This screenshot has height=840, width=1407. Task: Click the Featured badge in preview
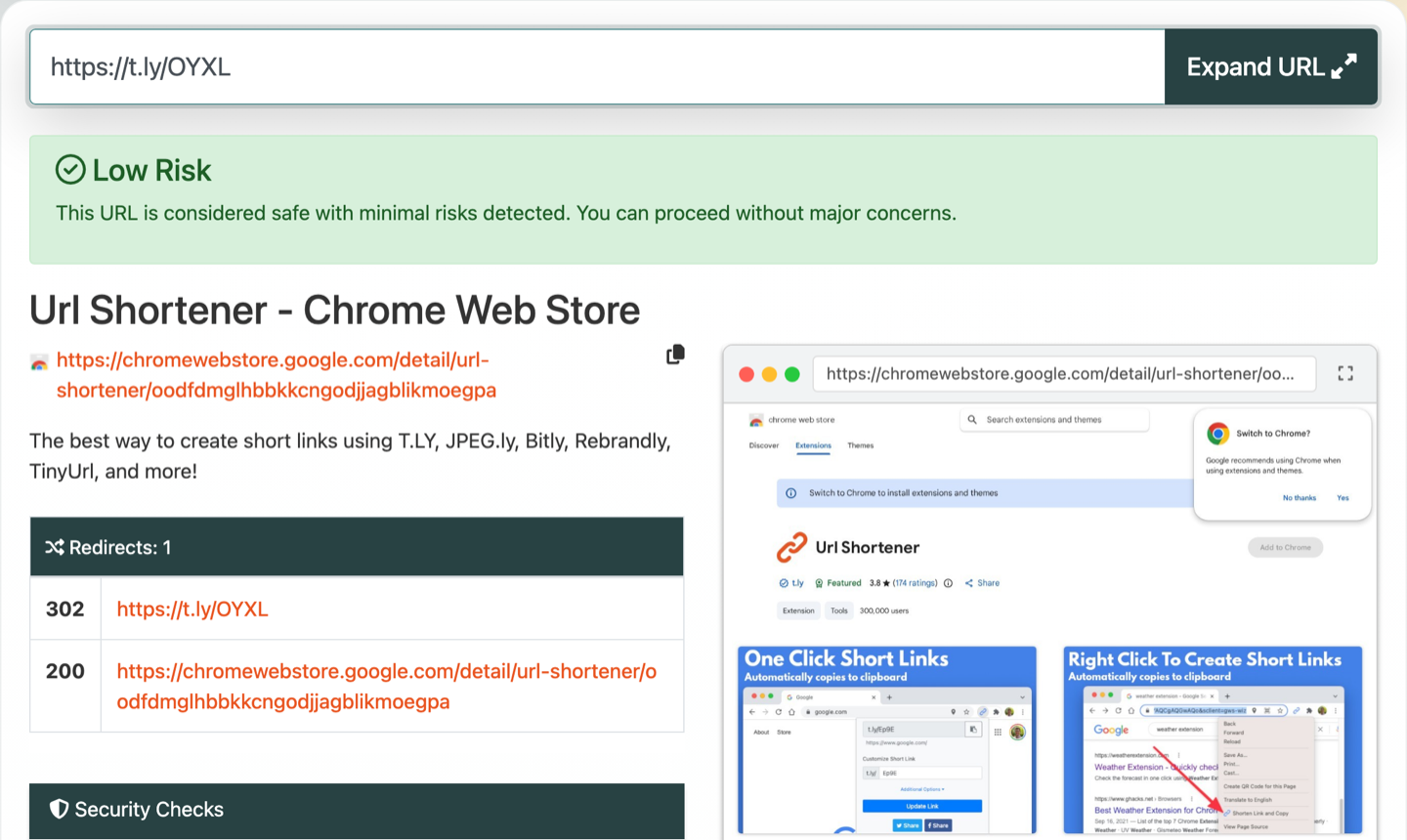point(837,583)
